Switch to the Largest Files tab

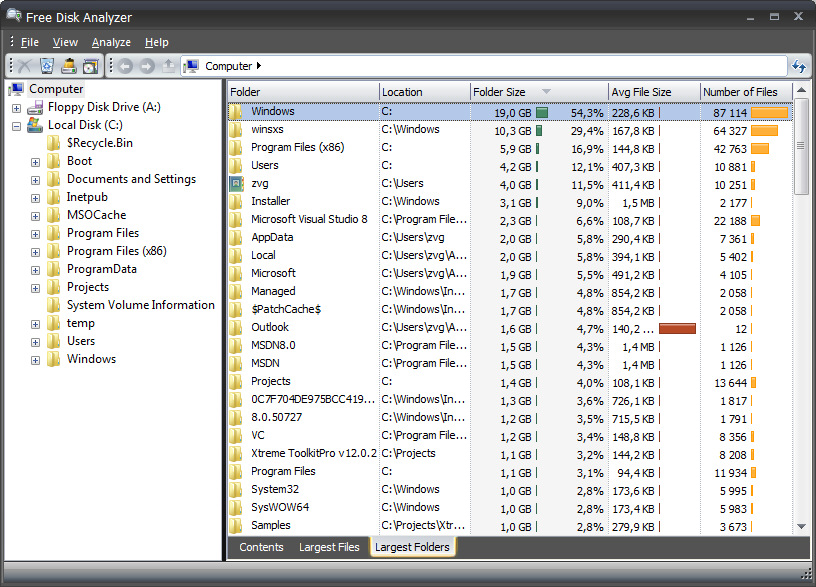[329, 547]
